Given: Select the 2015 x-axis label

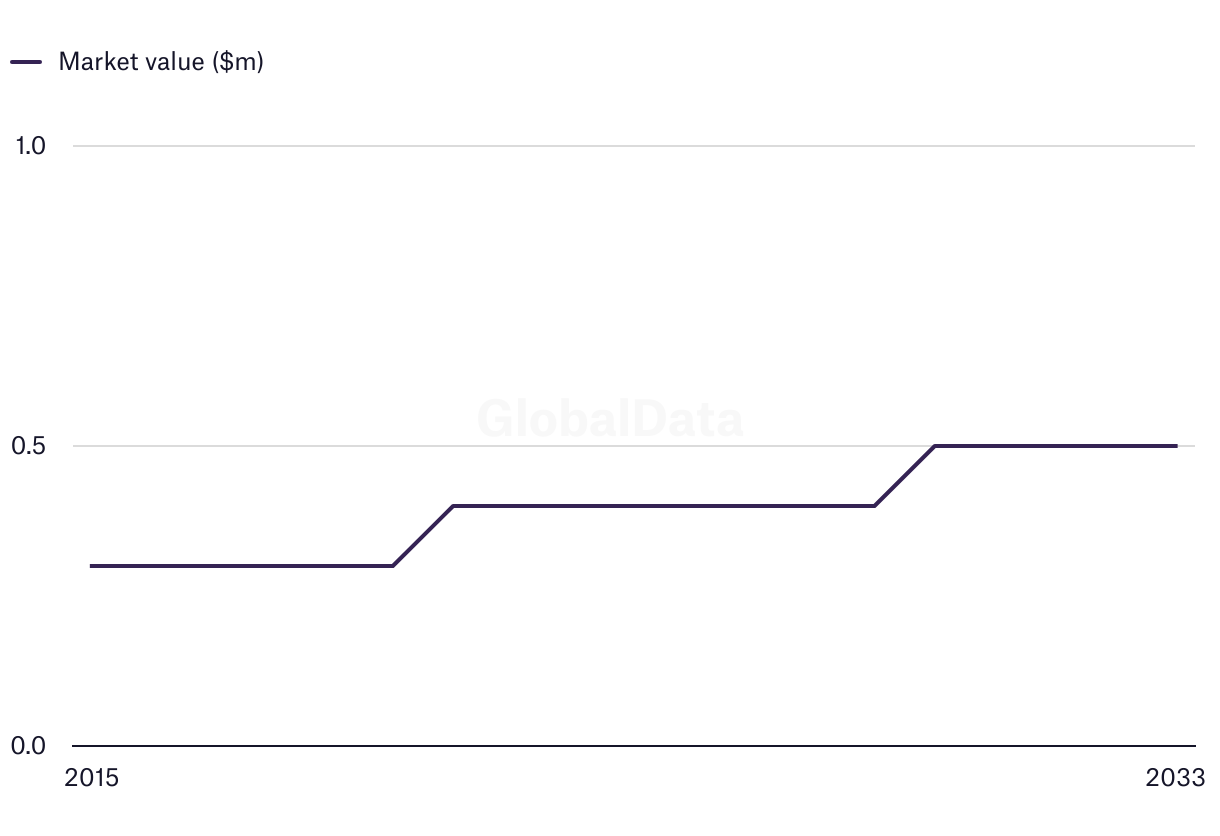Looking at the screenshot, I should click(91, 778).
